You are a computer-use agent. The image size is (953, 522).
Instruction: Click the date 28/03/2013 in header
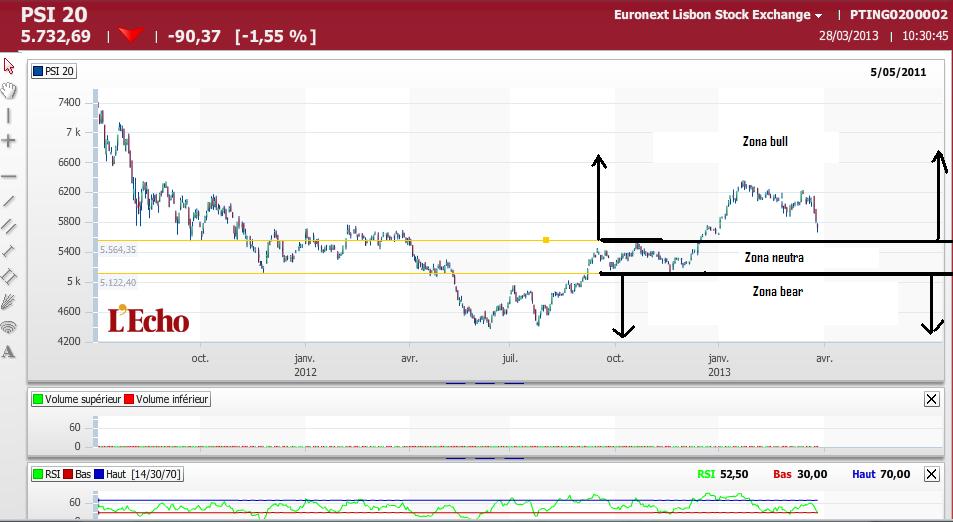848,35
